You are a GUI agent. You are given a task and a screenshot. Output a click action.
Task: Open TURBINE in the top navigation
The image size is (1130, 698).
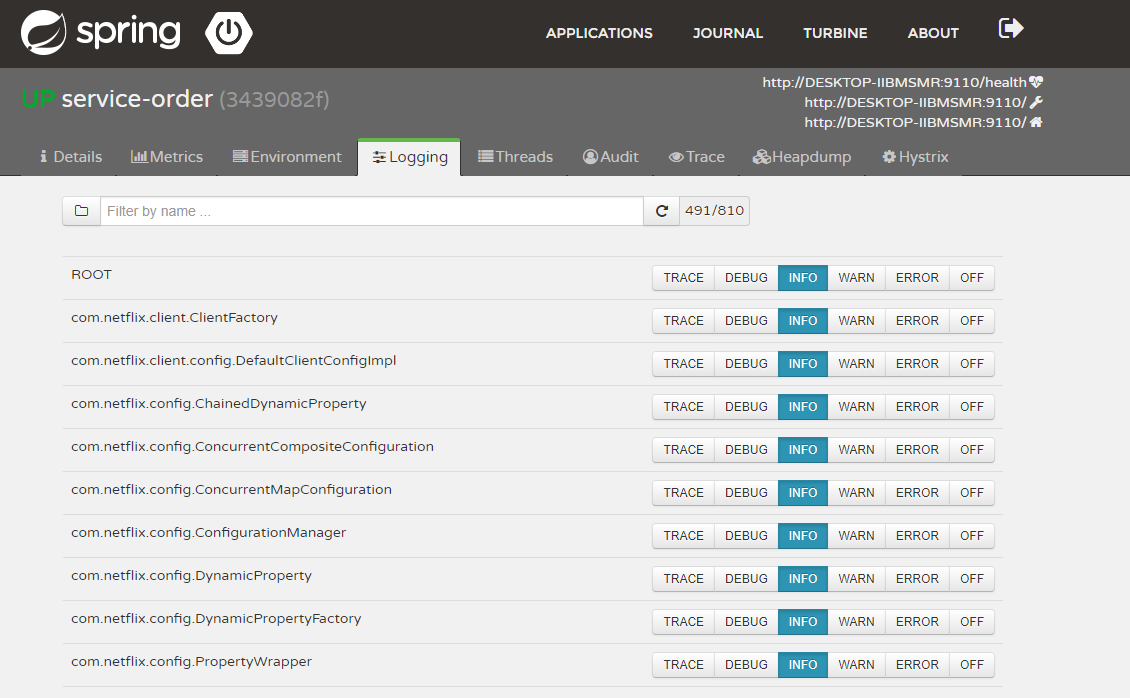835,33
